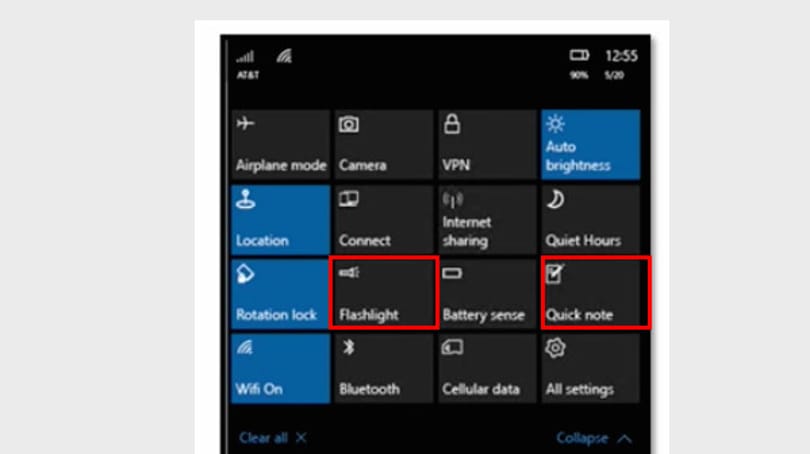Open the Connect tile
Image resolution: width=810 pixels, height=454 pixels.
(x=384, y=220)
